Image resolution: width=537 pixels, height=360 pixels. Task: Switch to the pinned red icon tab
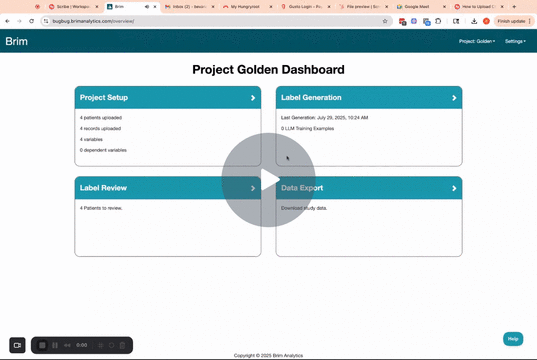tap(37, 7)
